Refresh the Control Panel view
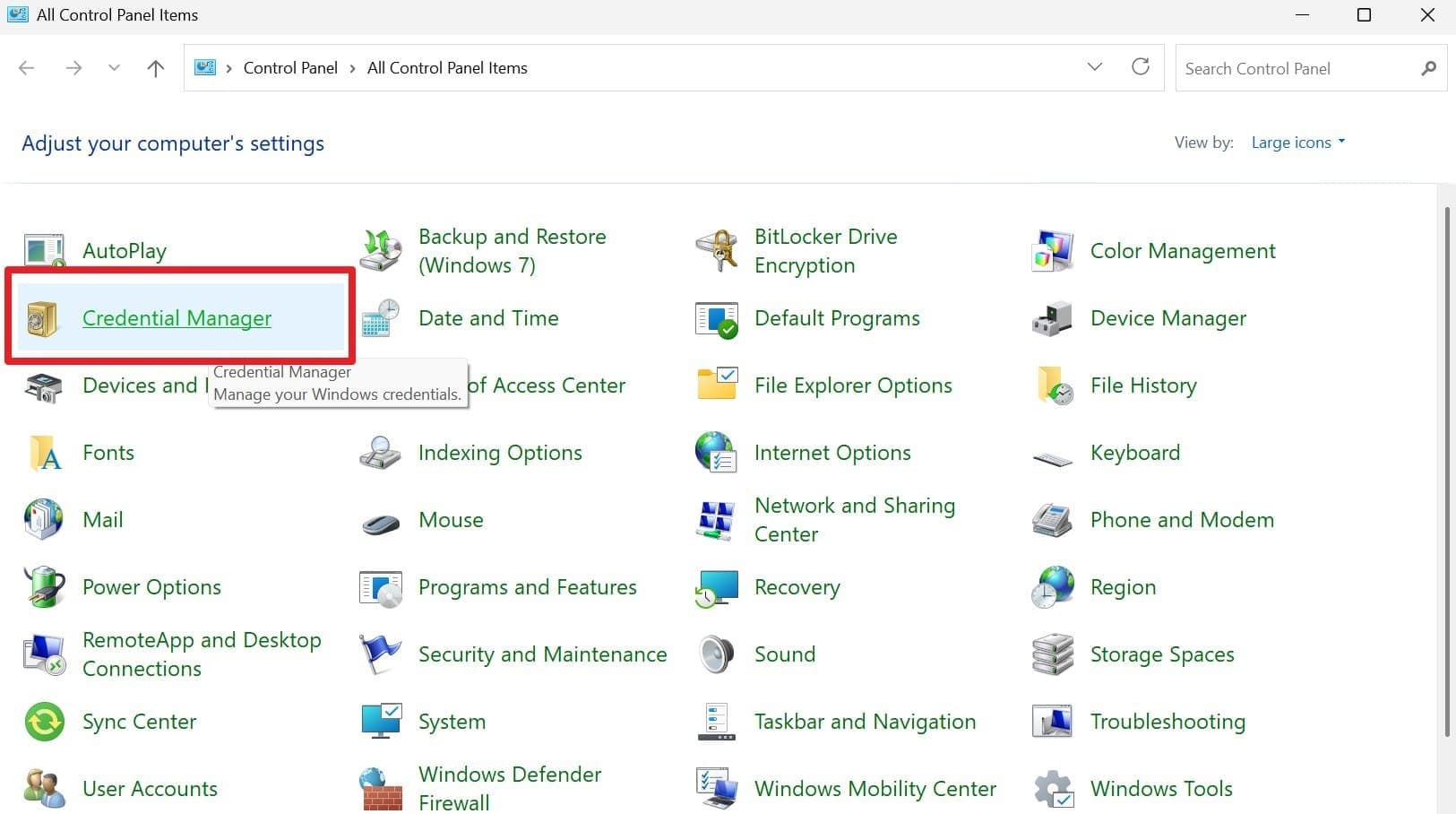 coord(1141,67)
